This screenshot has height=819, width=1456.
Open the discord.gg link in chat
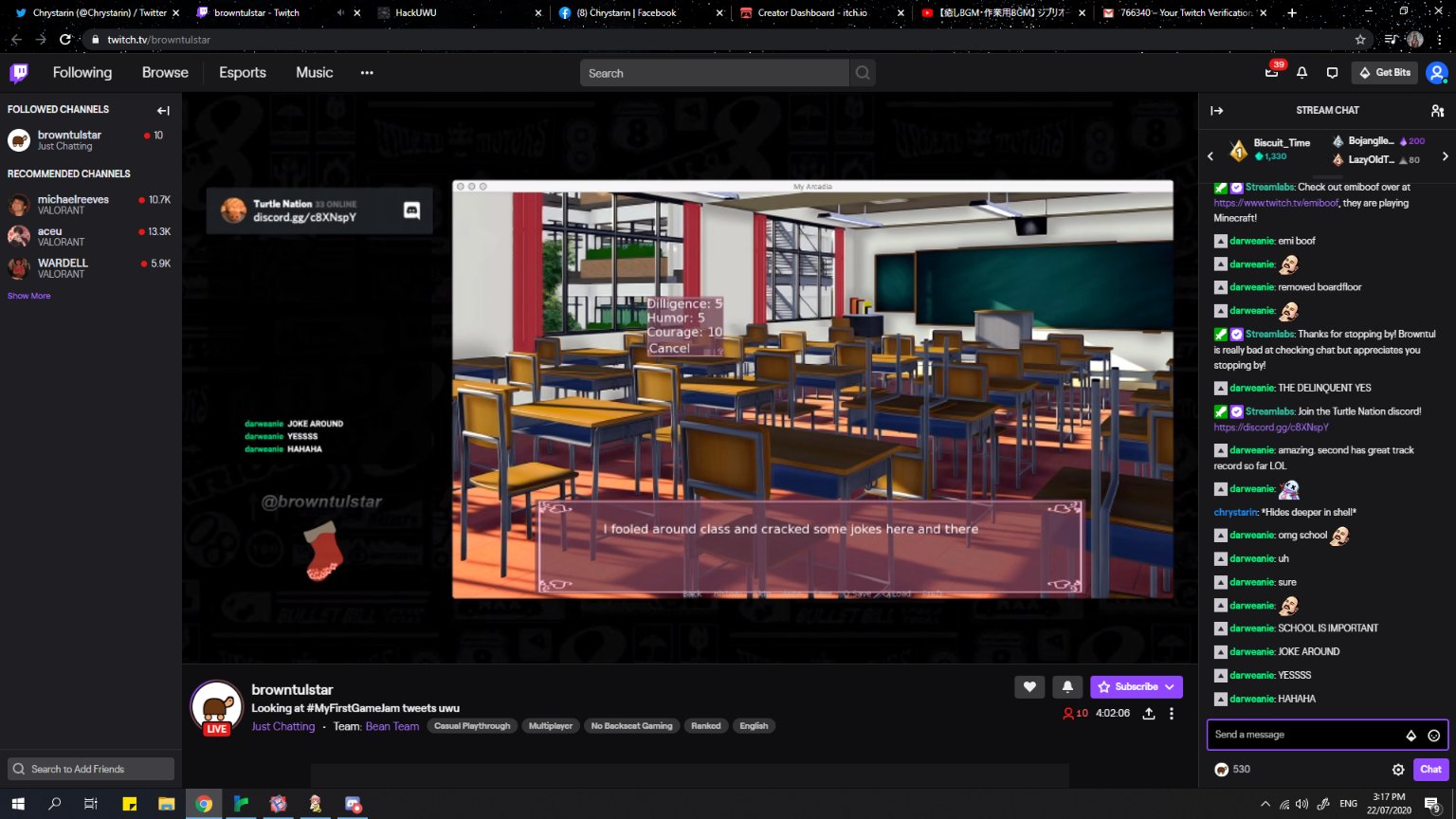(1271, 428)
